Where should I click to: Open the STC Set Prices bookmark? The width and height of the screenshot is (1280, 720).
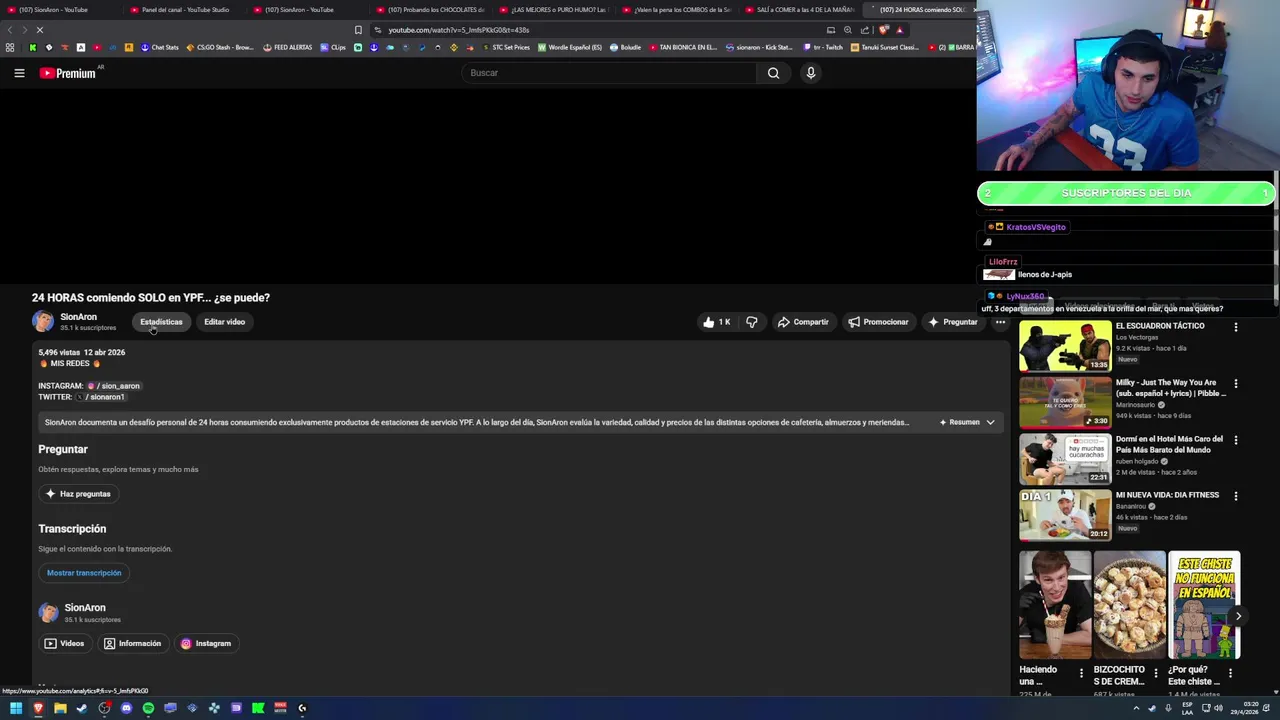click(x=506, y=47)
